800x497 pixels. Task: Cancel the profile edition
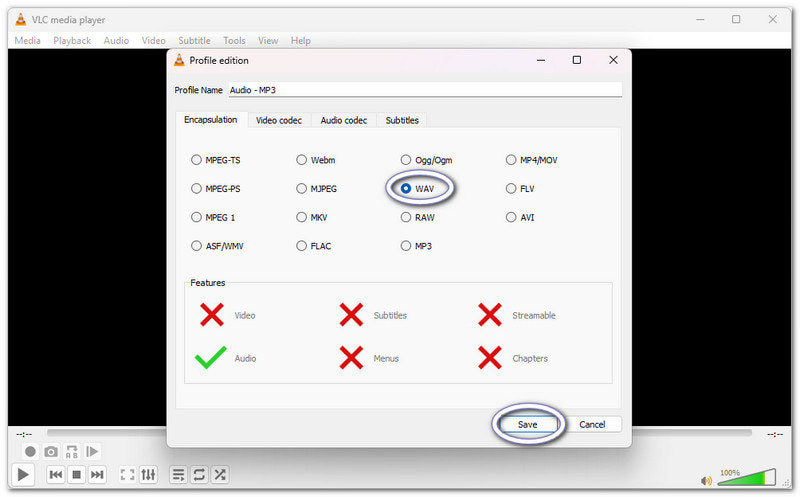click(592, 424)
